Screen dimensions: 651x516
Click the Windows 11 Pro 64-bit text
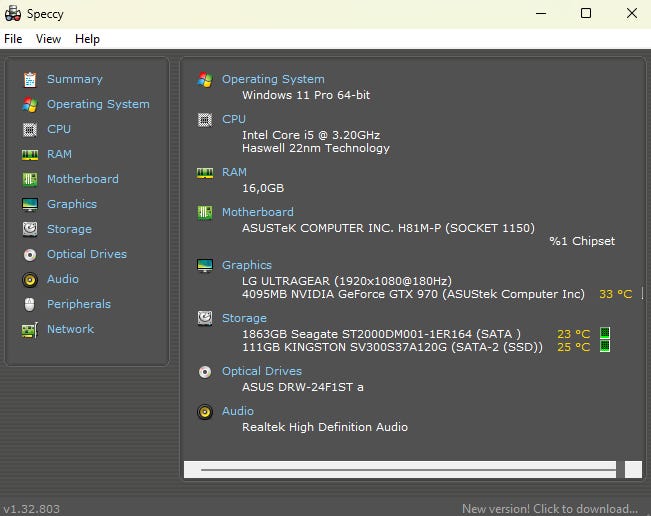[x=306, y=95]
